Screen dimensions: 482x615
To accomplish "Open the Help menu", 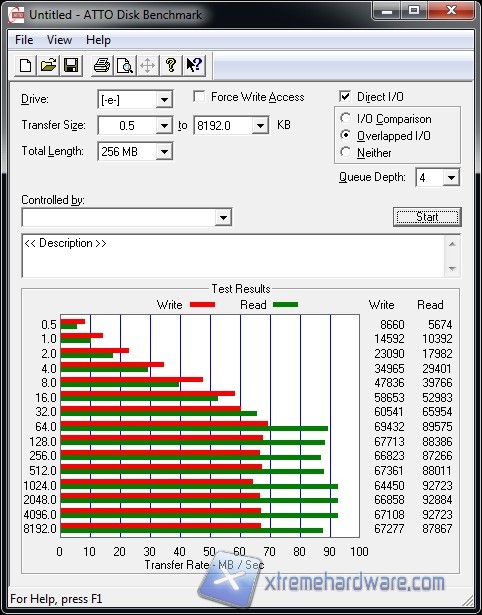I will (x=98, y=40).
